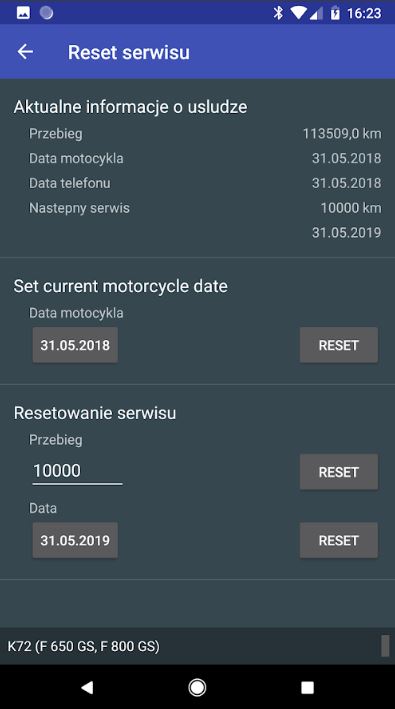Tap Android home circle button
Image resolution: width=395 pixels, height=709 pixels.
tap(198, 687)
